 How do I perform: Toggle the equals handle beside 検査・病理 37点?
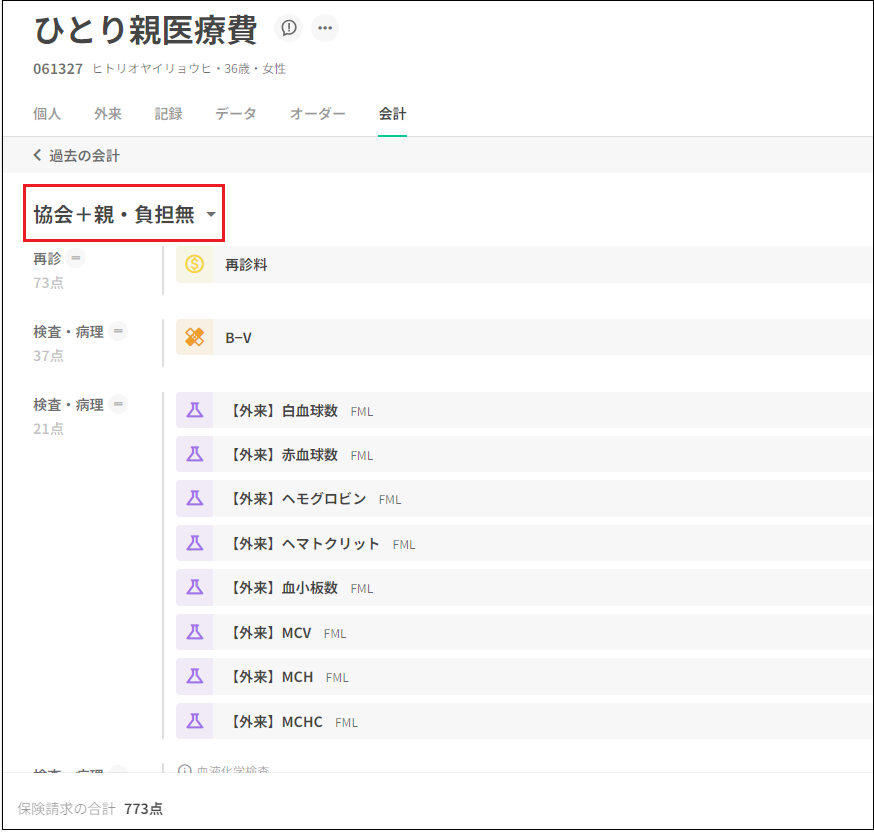[x=118, y=331]
